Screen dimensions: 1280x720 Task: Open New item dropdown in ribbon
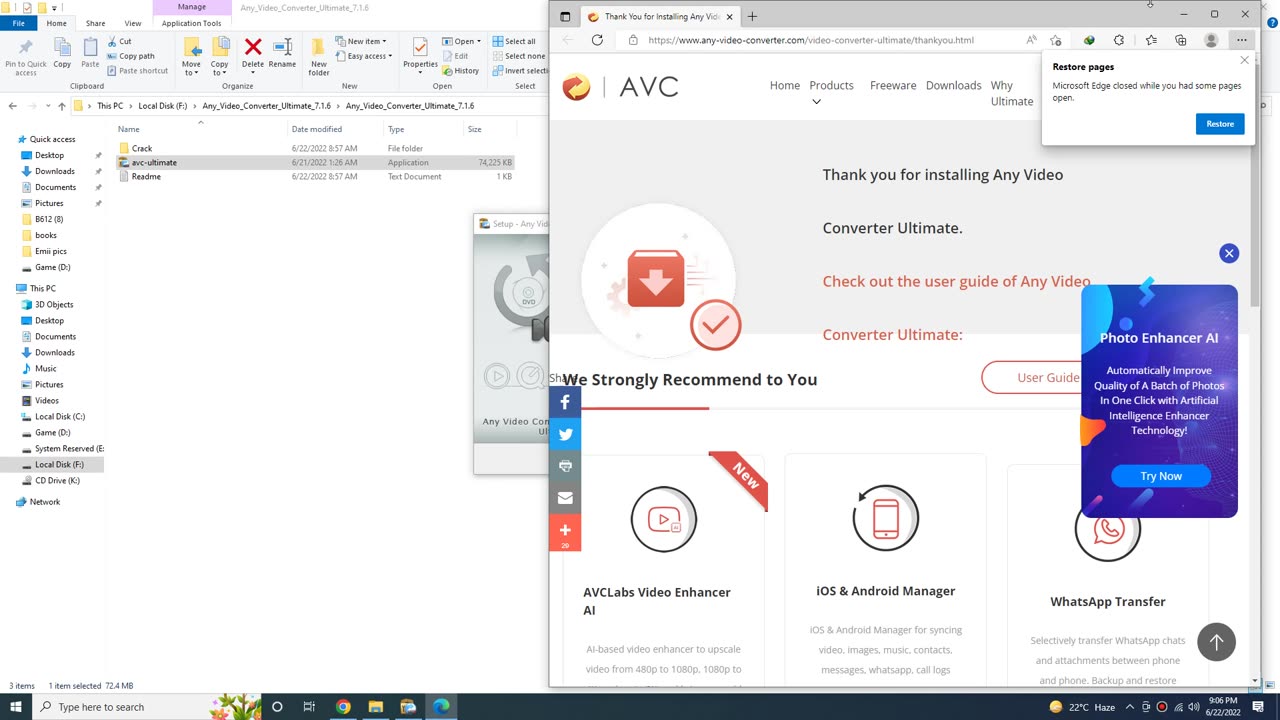[x=361, y=41]
